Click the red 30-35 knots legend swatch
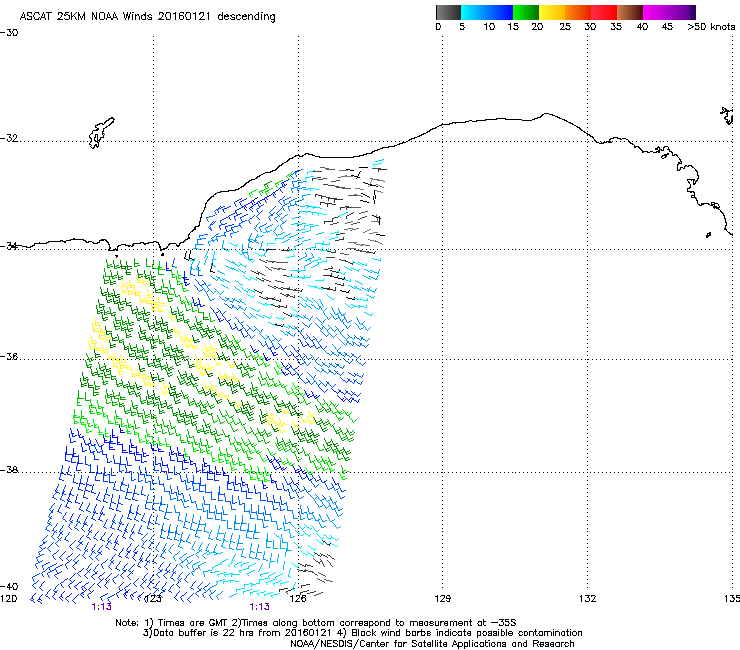 [x=604, y=12]
